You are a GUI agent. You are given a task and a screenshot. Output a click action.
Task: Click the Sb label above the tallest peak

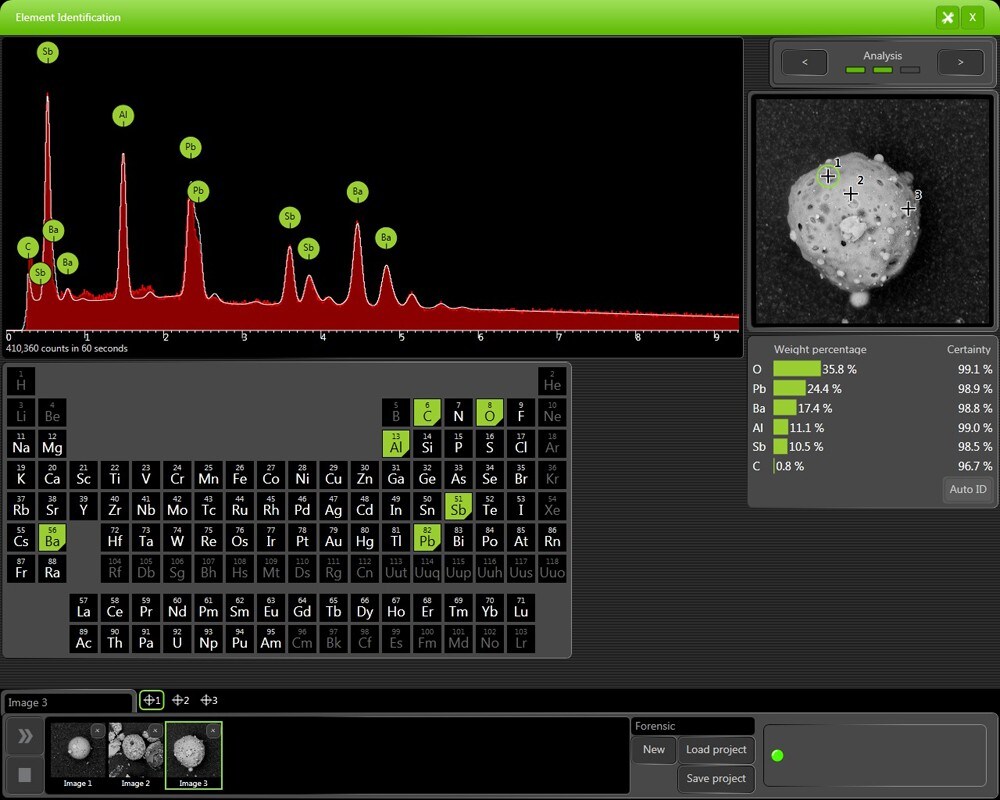click(47, 52)
